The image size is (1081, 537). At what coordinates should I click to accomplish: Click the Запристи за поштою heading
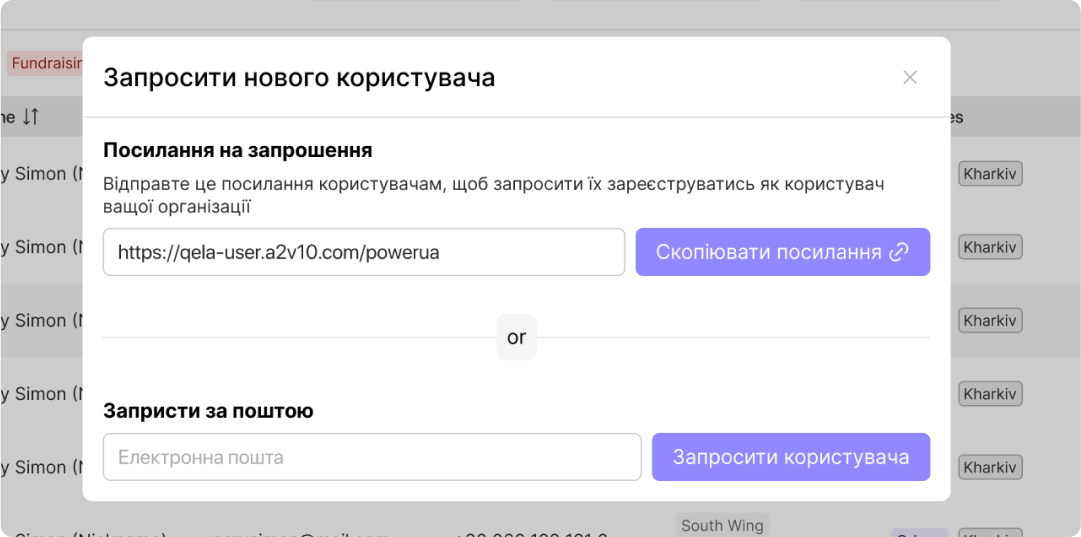[x=208, y=411]
